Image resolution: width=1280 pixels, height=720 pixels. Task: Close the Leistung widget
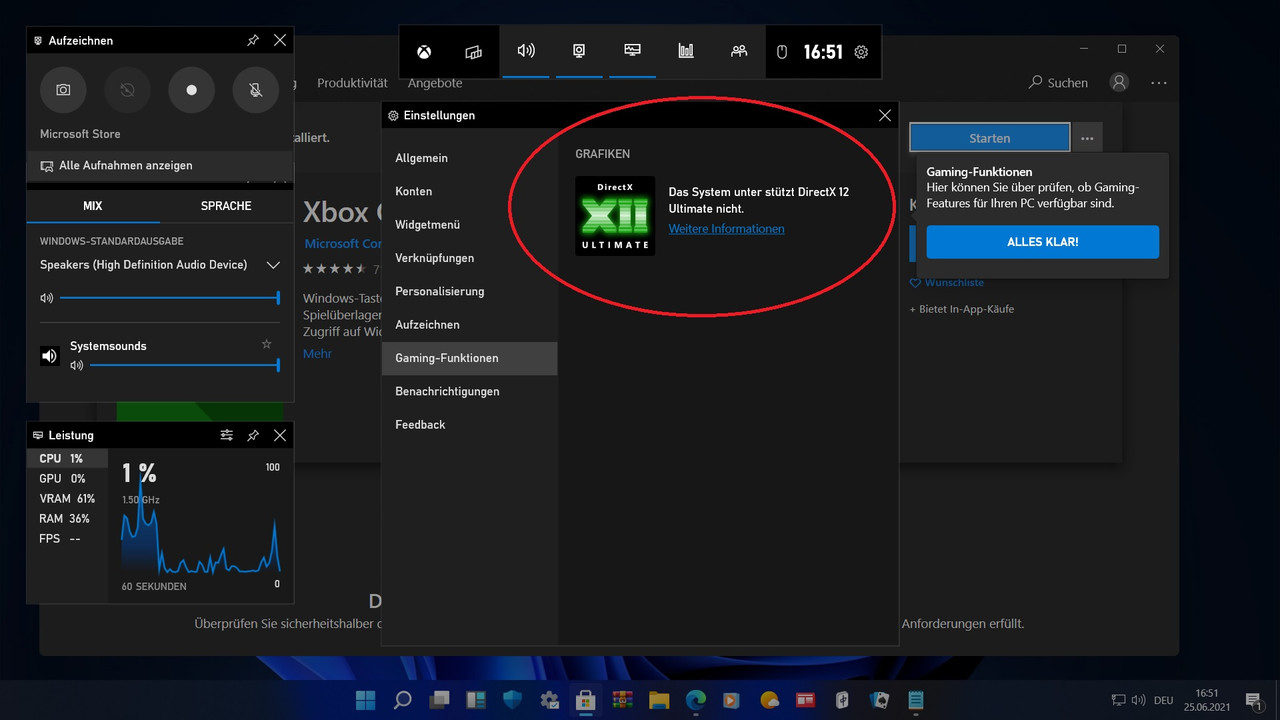280,436
